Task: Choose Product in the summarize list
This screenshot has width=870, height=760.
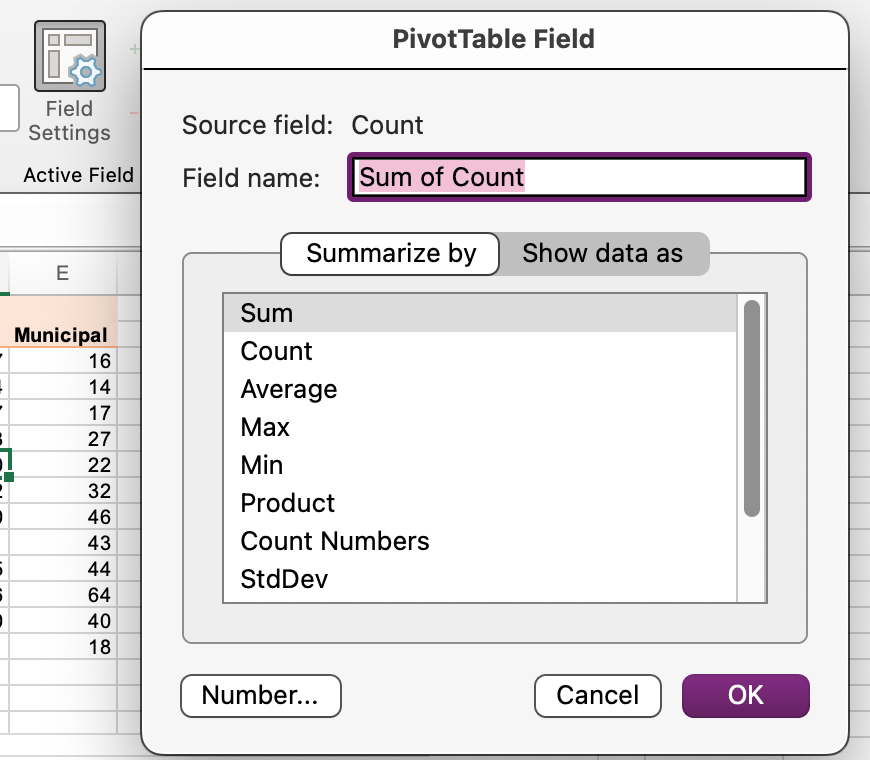Action: point(480,503)
